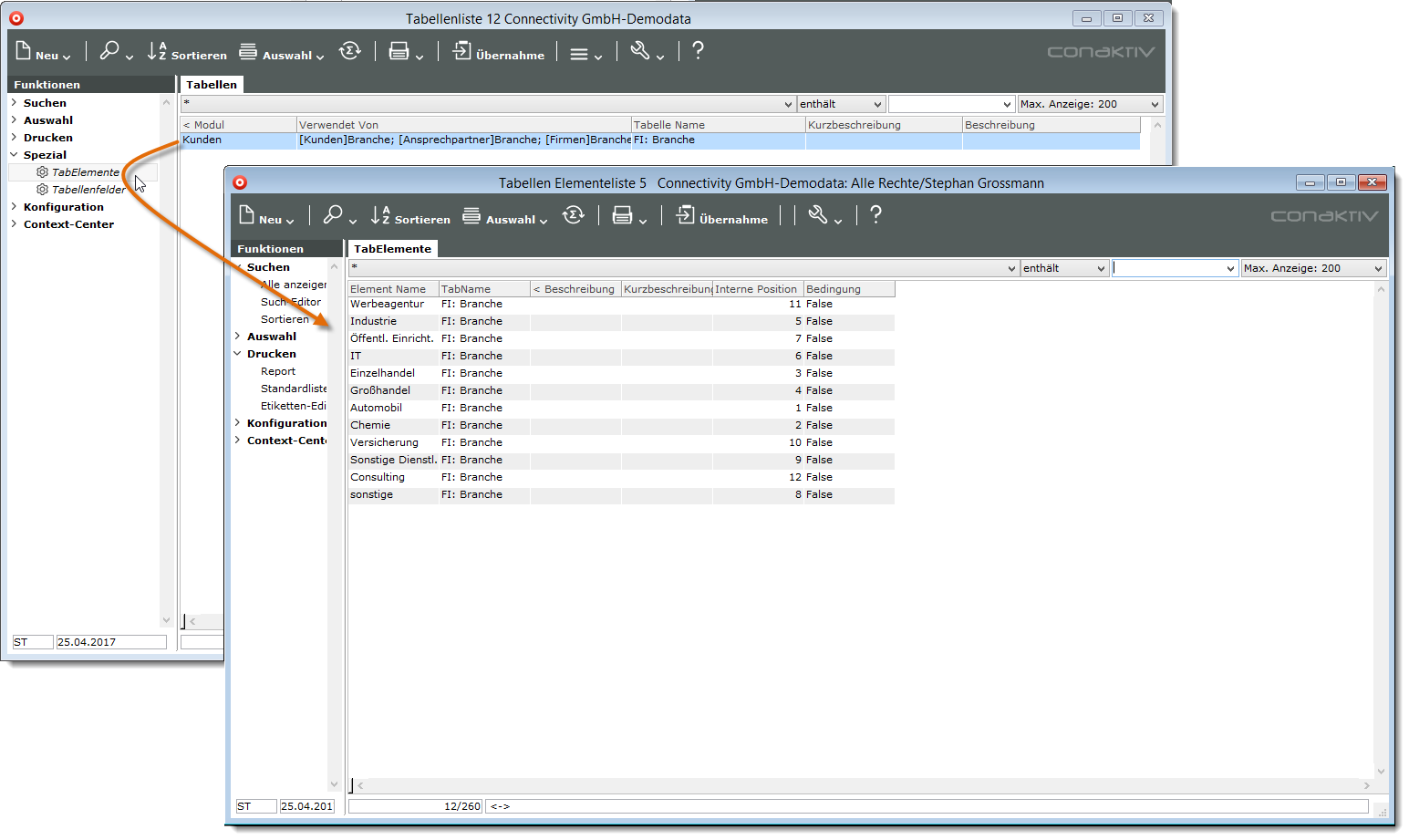1409x840 pixels.
Task: Collapse the Spezial node in Tabellenliste sidebar
Action: point(14,155)
